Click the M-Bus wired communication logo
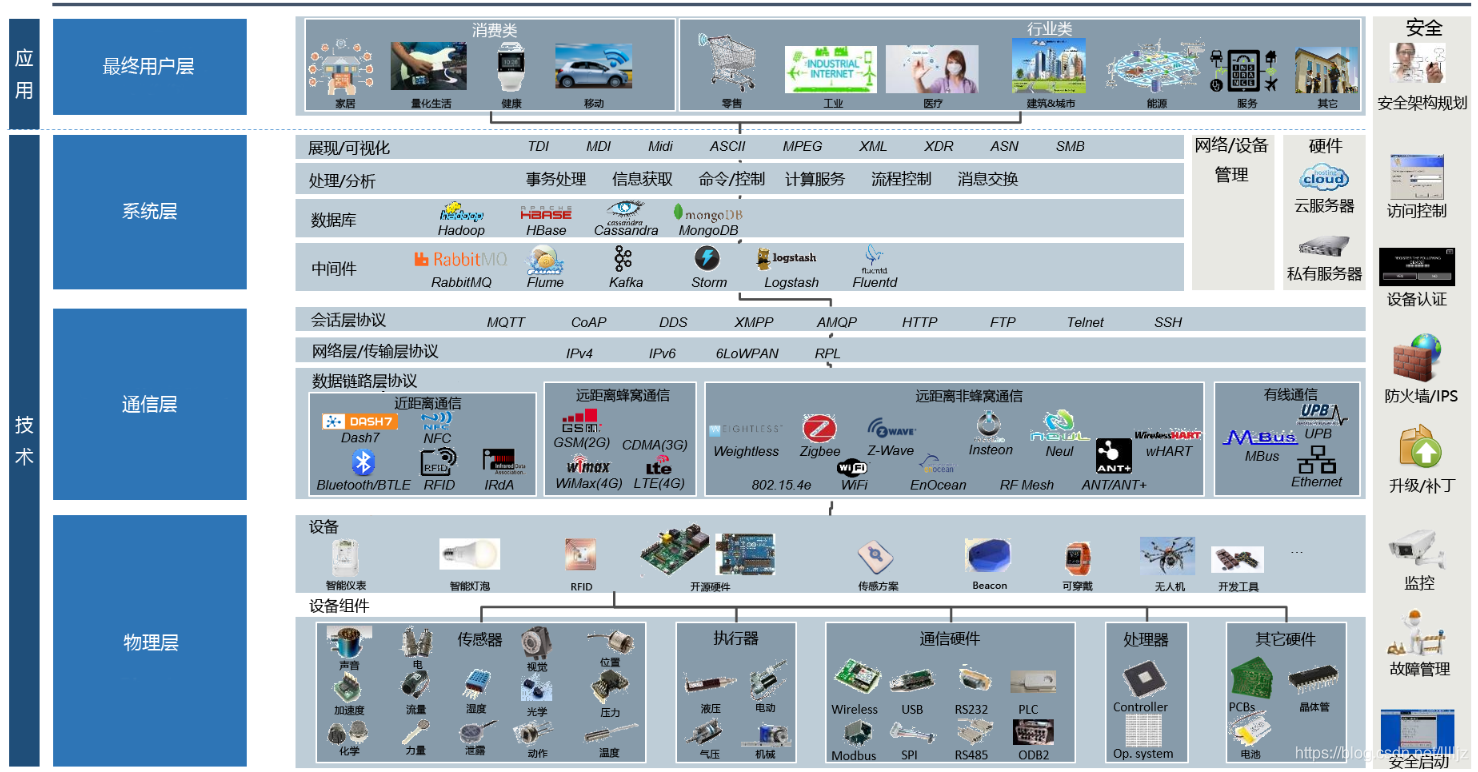The image size is (1478, 772). pos(1260,437)
